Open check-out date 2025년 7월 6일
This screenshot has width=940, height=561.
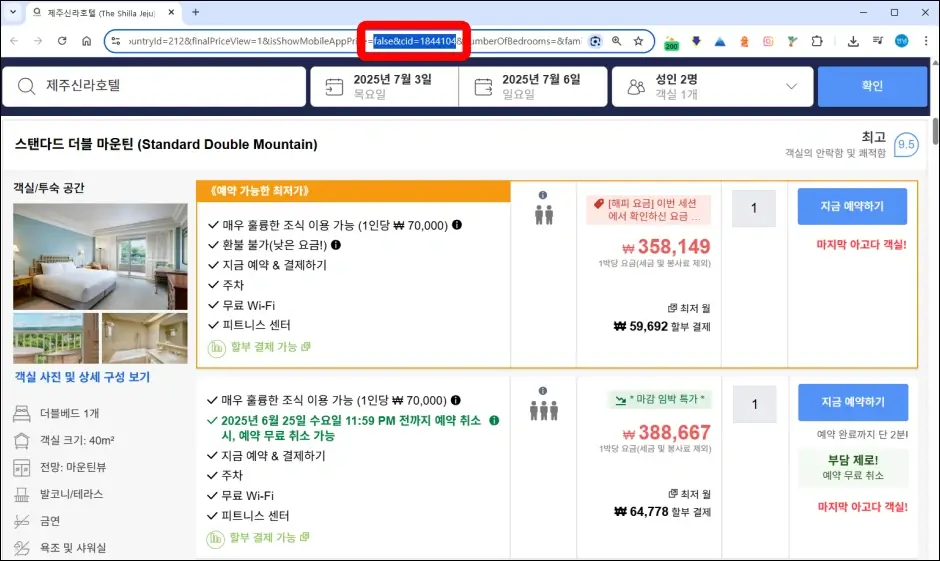point(533,86)
